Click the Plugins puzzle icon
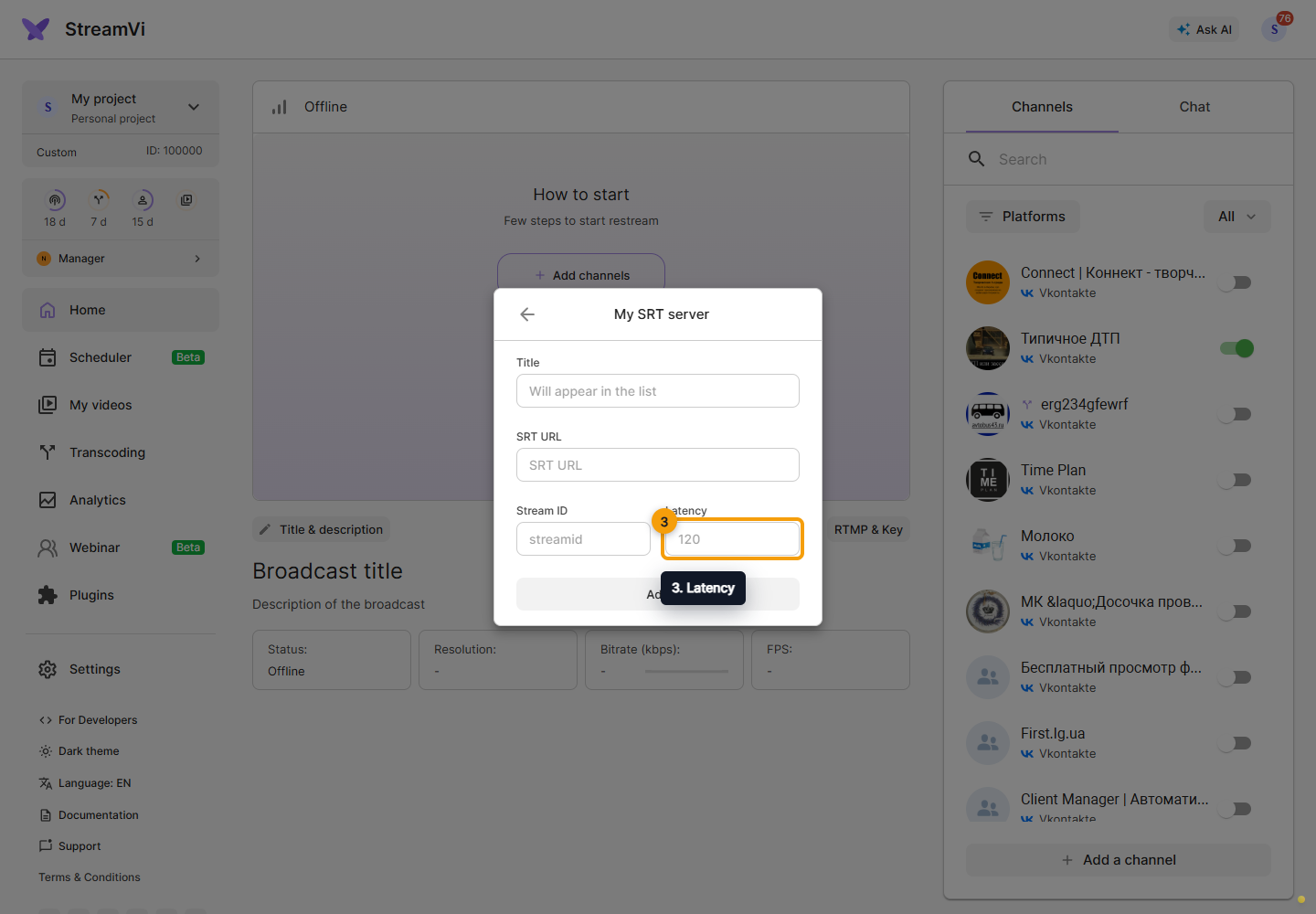 tap(48, 595)
